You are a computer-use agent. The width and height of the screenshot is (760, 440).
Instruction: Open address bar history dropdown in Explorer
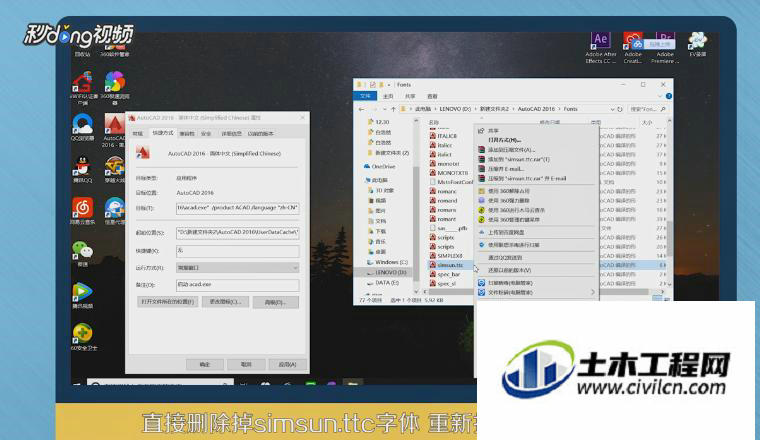[x=612, y=109]
